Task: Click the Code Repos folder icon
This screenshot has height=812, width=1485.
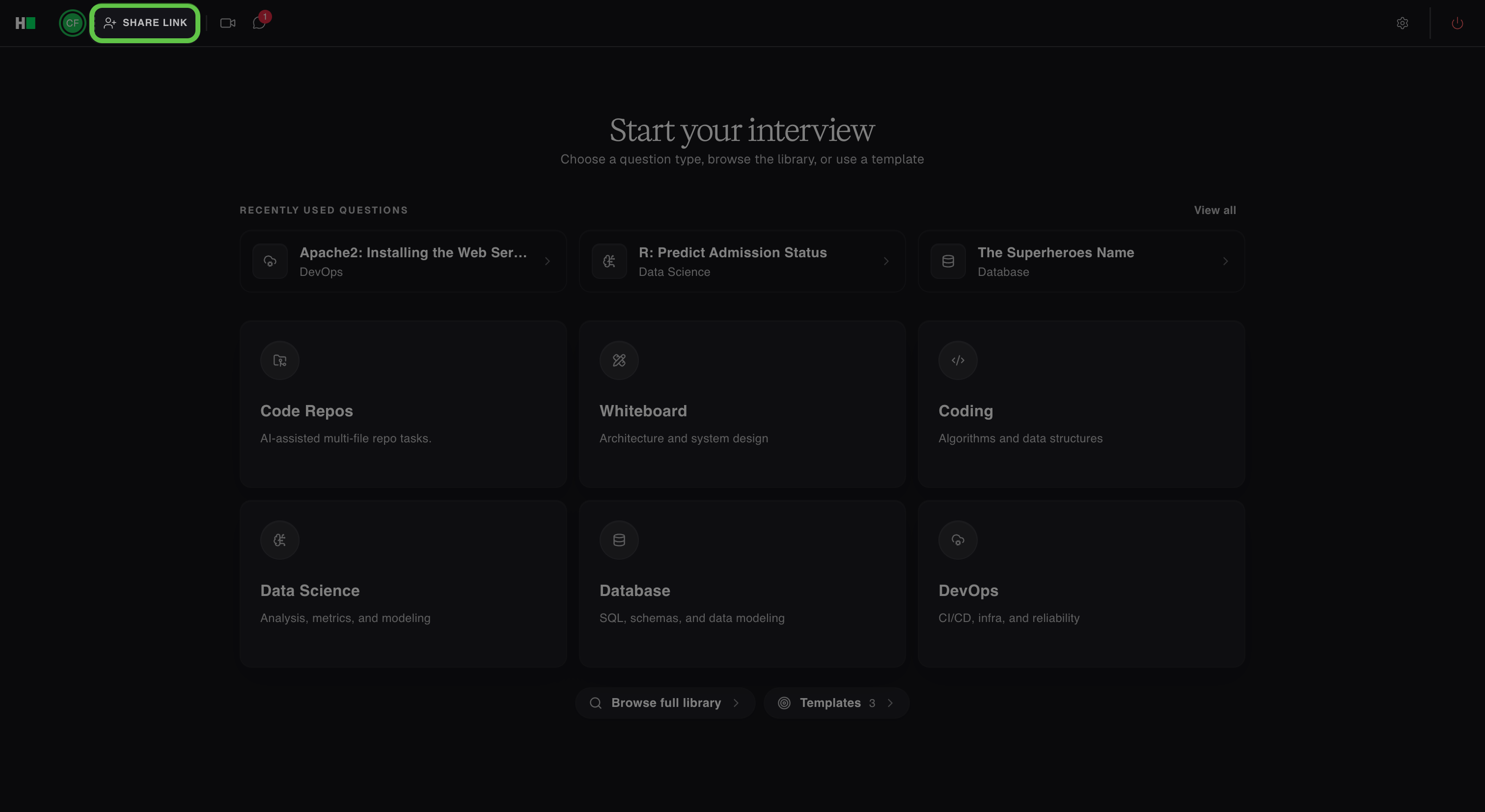Action: (x=279, y=360)
